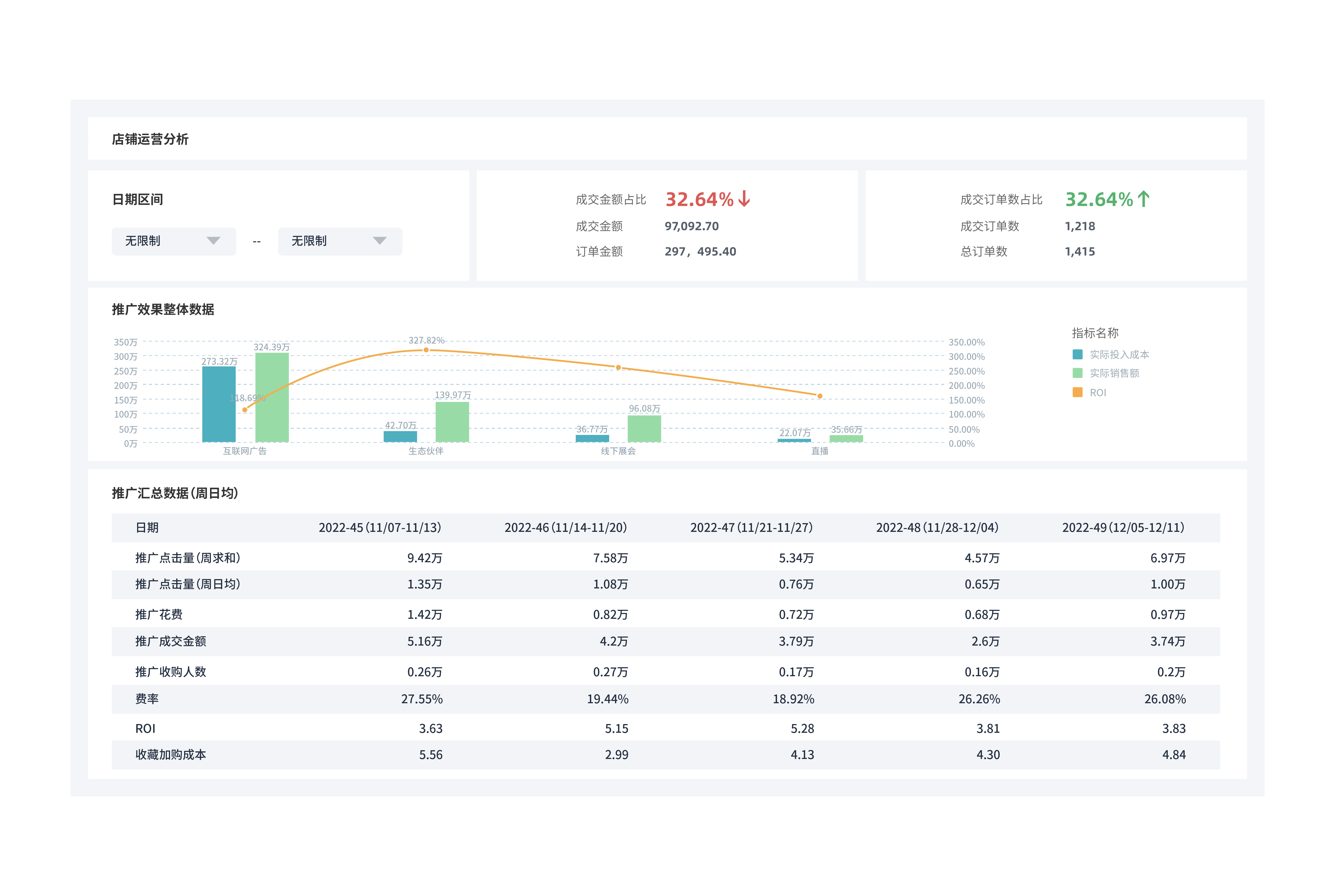
Task: Click the cell value 4.84
Action: tap(1174, 755)
